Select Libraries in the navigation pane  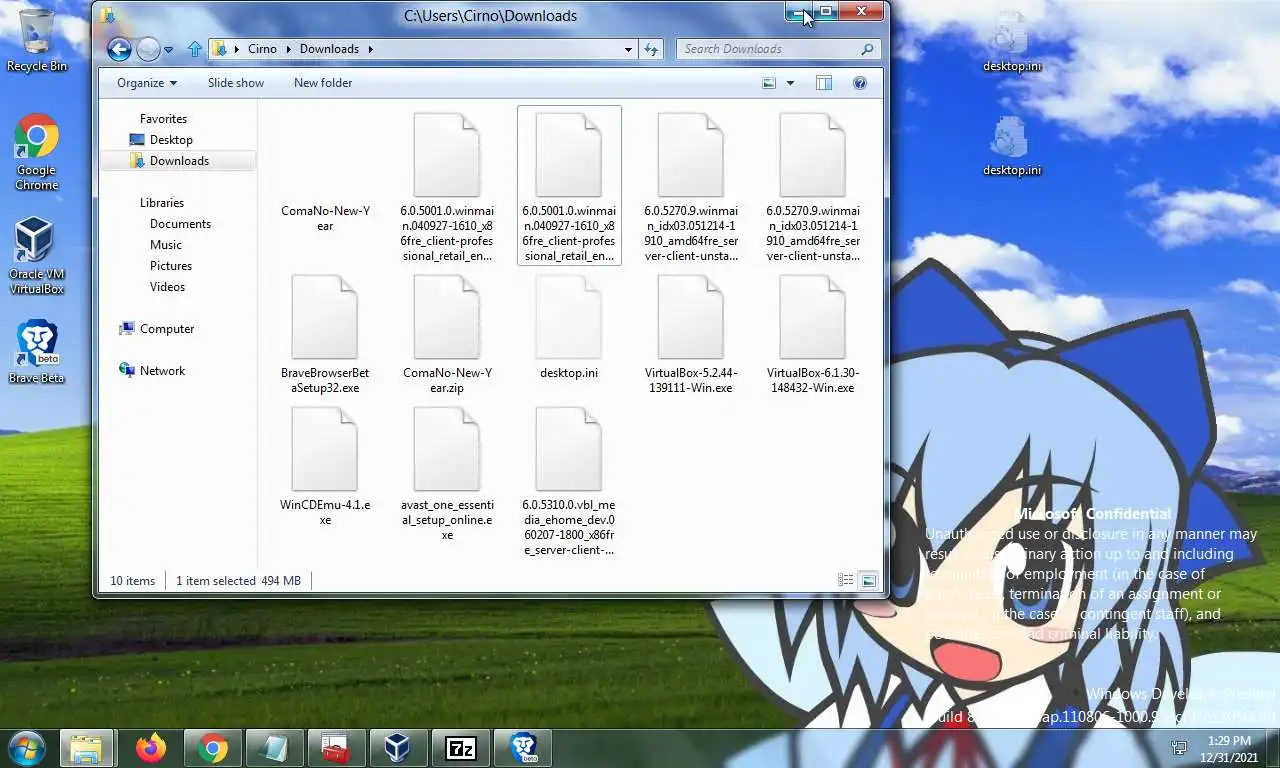point(161,203)
